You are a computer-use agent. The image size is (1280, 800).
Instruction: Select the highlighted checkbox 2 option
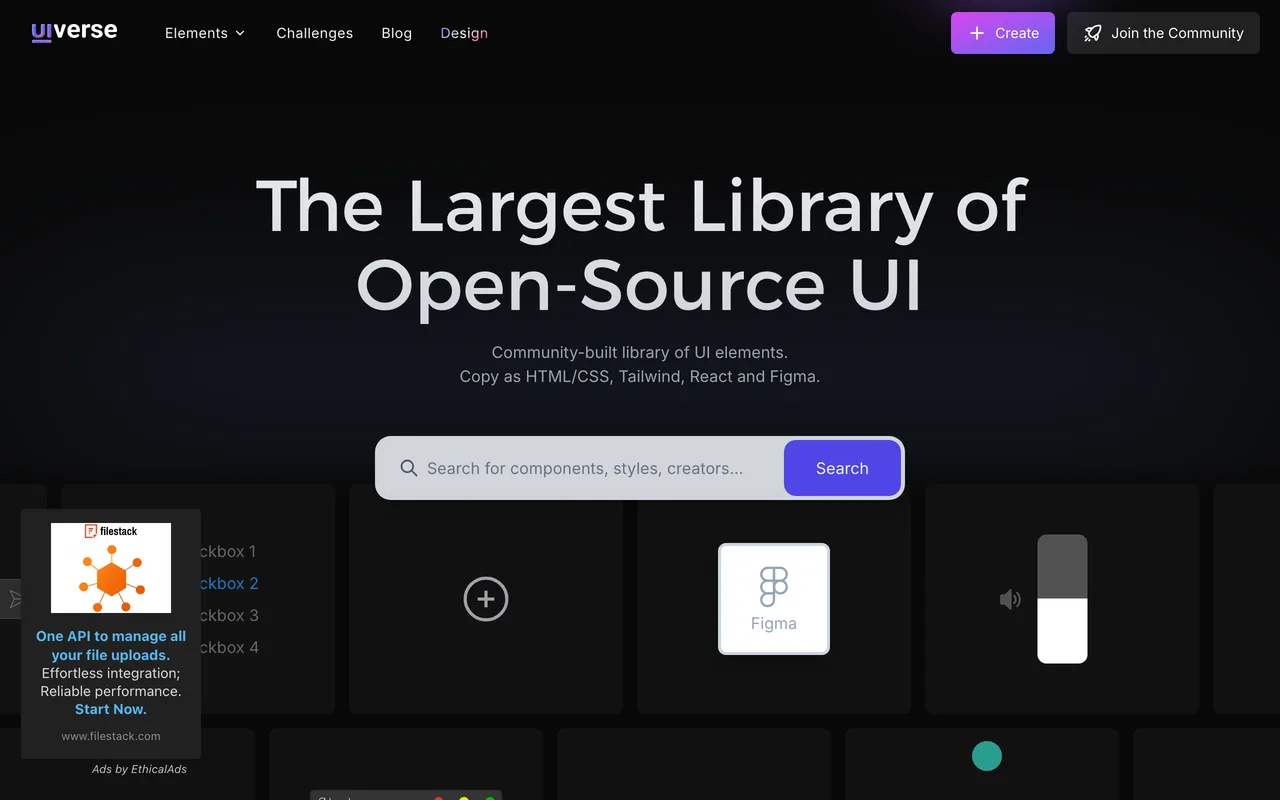(x=229, y=583)
